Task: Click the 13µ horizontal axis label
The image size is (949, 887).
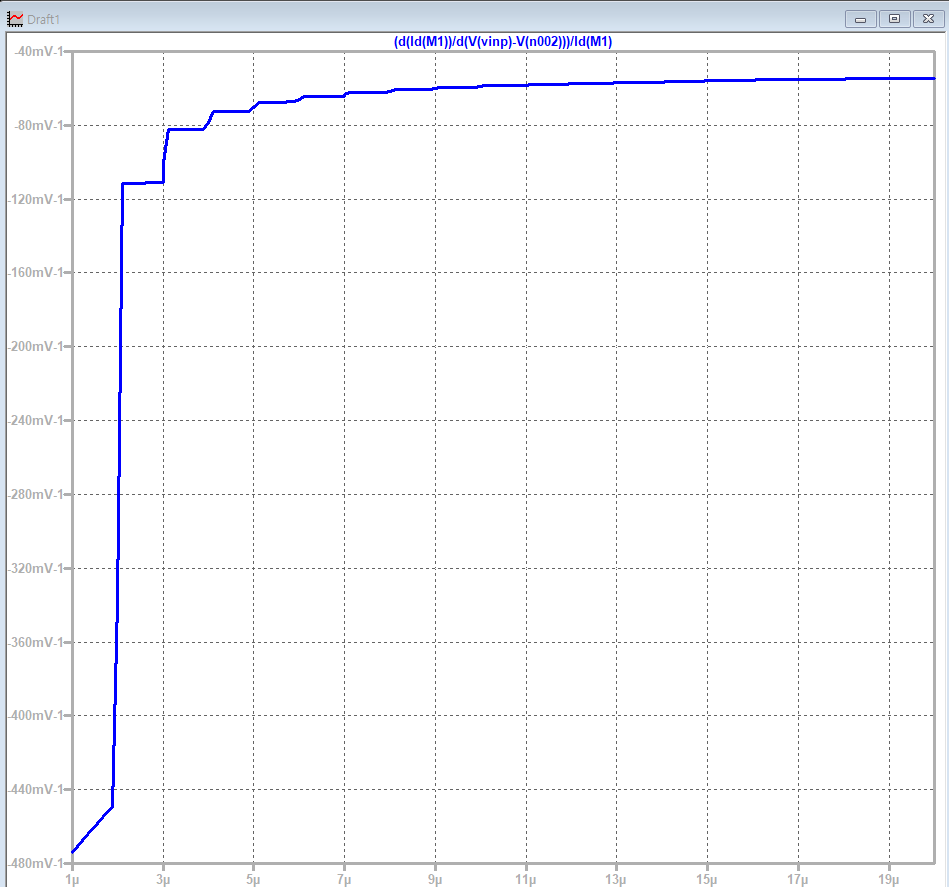Action: click(616, 880)
